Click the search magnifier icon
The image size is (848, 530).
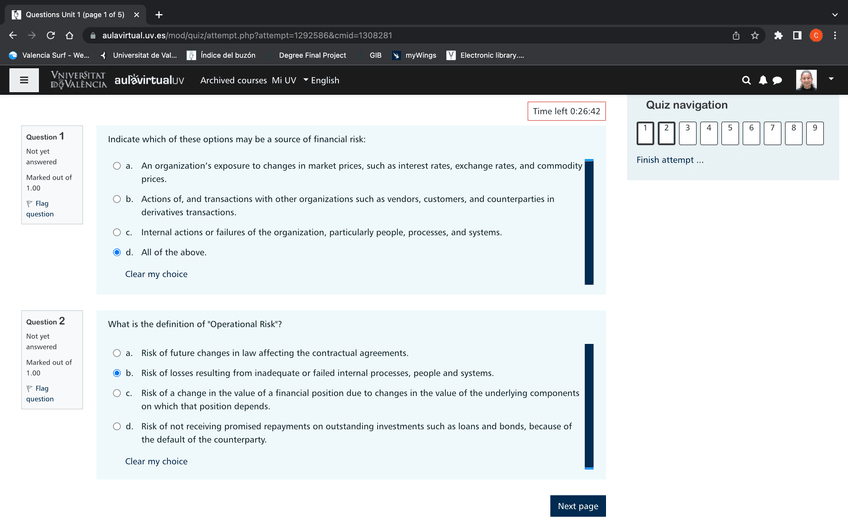(746, 80)
